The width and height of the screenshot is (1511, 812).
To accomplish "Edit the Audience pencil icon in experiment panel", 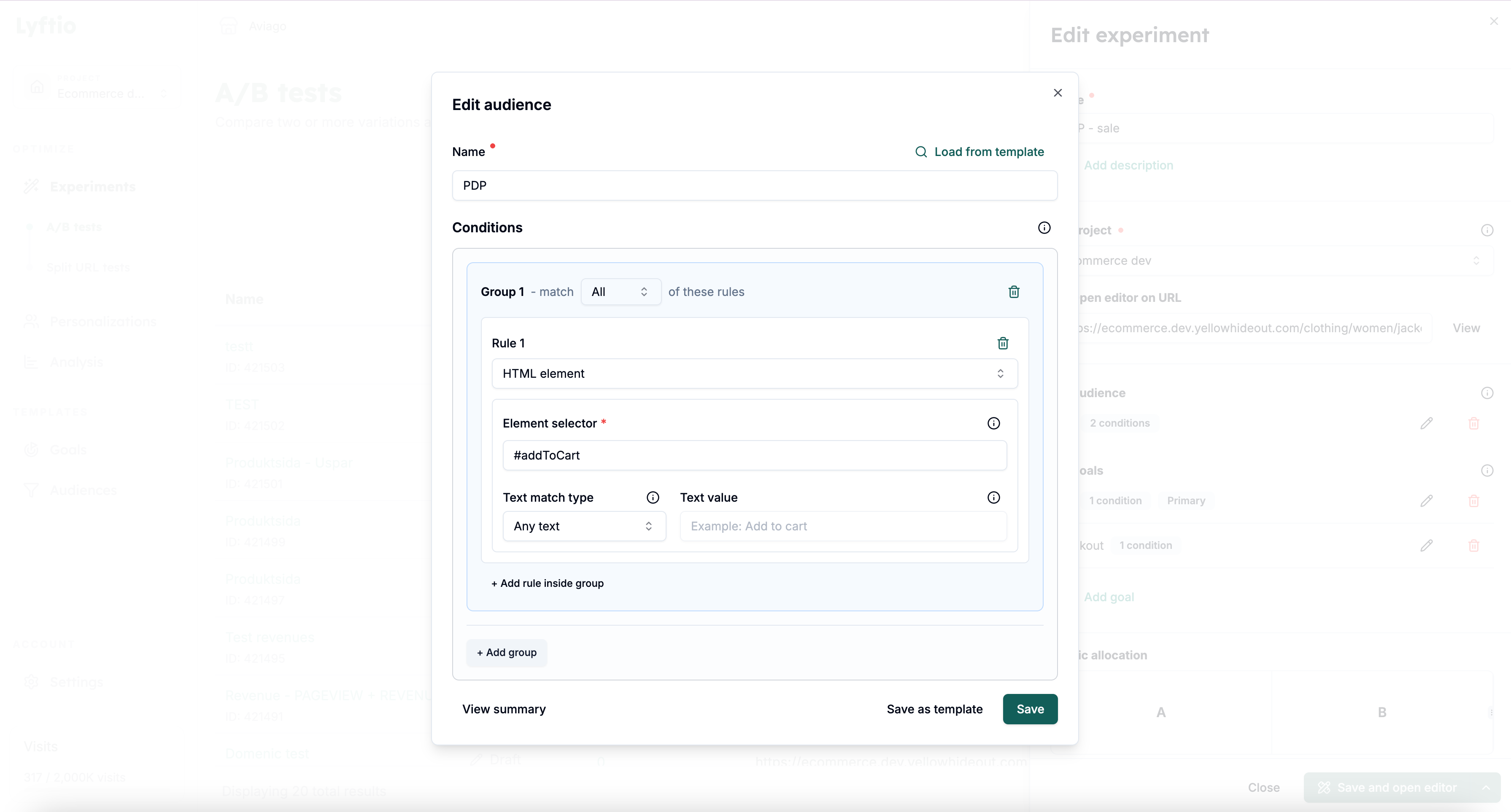I will click(1427, 423).
